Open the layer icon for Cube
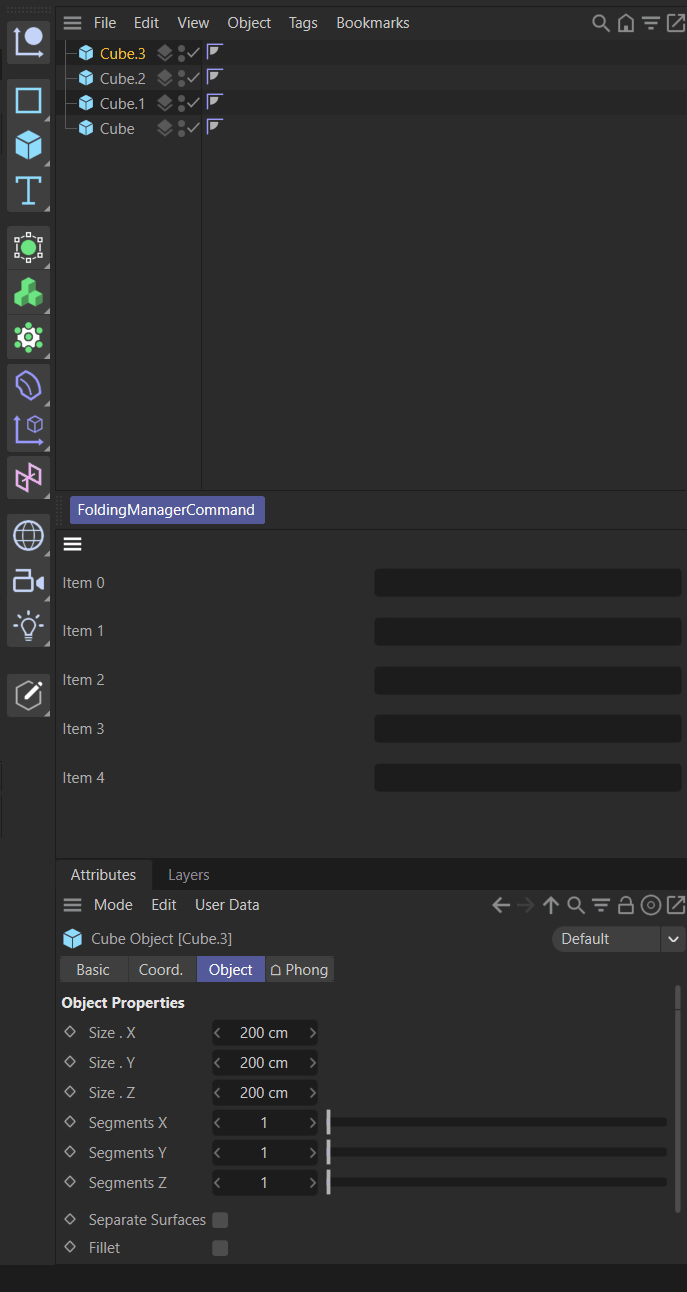 click(165, 128)
